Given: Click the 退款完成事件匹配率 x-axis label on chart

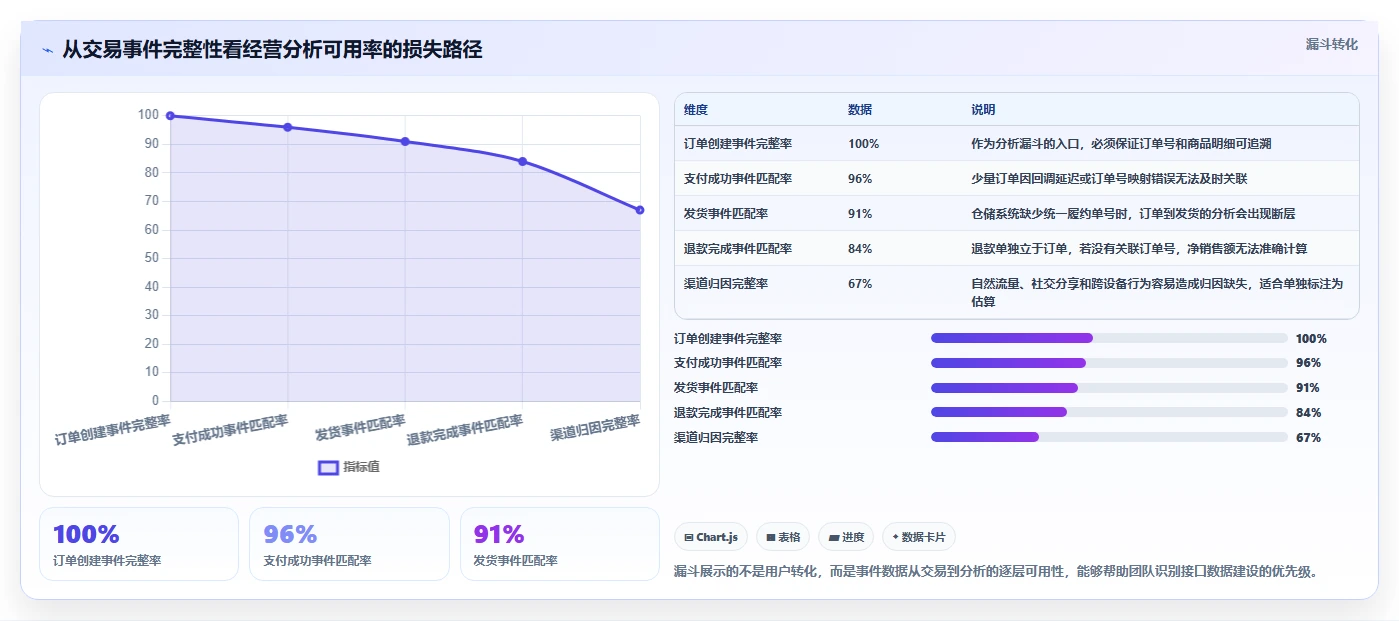Looking at the screenshot, I should coord(465,430).
